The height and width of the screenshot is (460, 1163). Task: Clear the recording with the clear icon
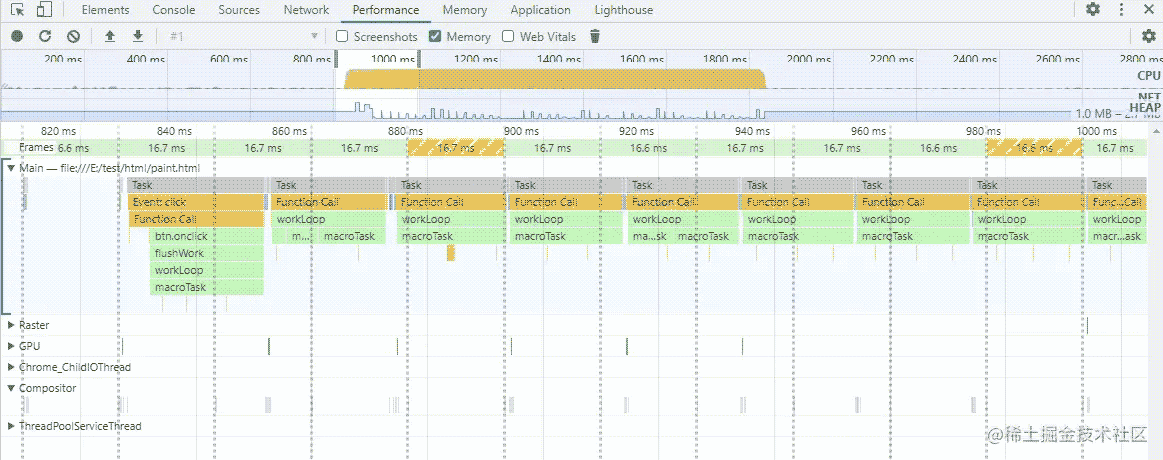73,36
